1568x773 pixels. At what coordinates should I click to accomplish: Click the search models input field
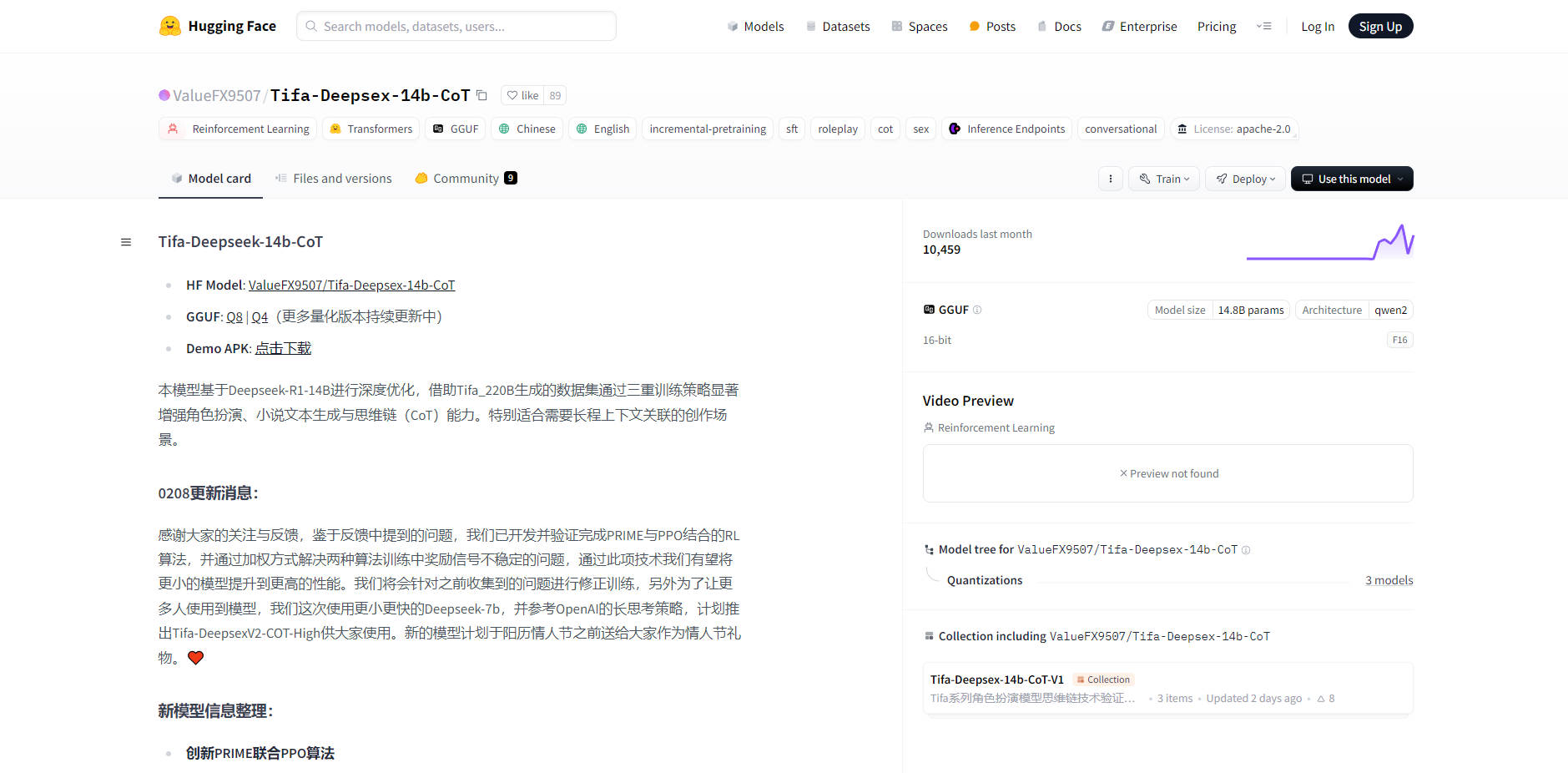coord(456,27)
